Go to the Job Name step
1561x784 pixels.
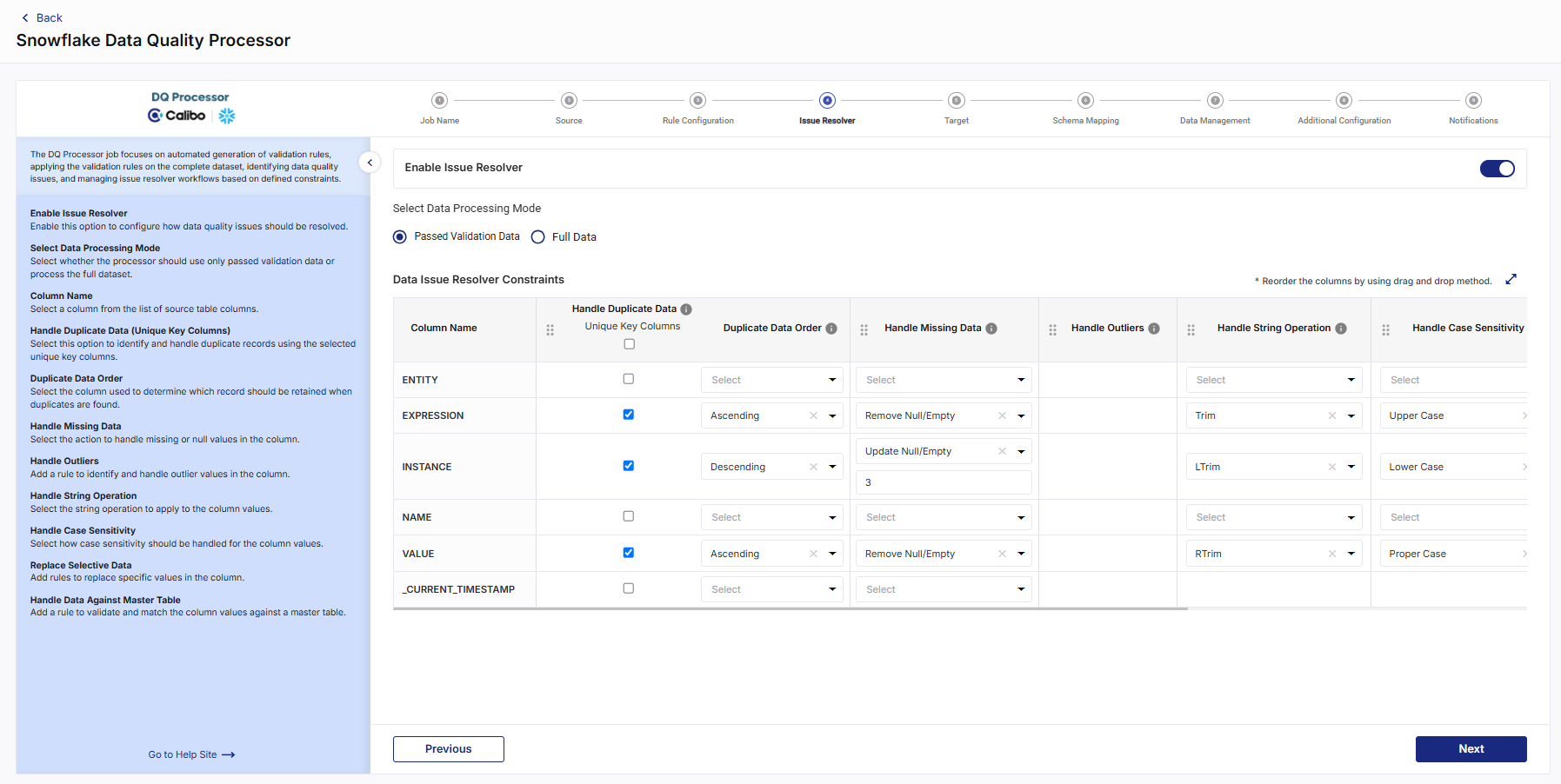[x=440, y=109]
